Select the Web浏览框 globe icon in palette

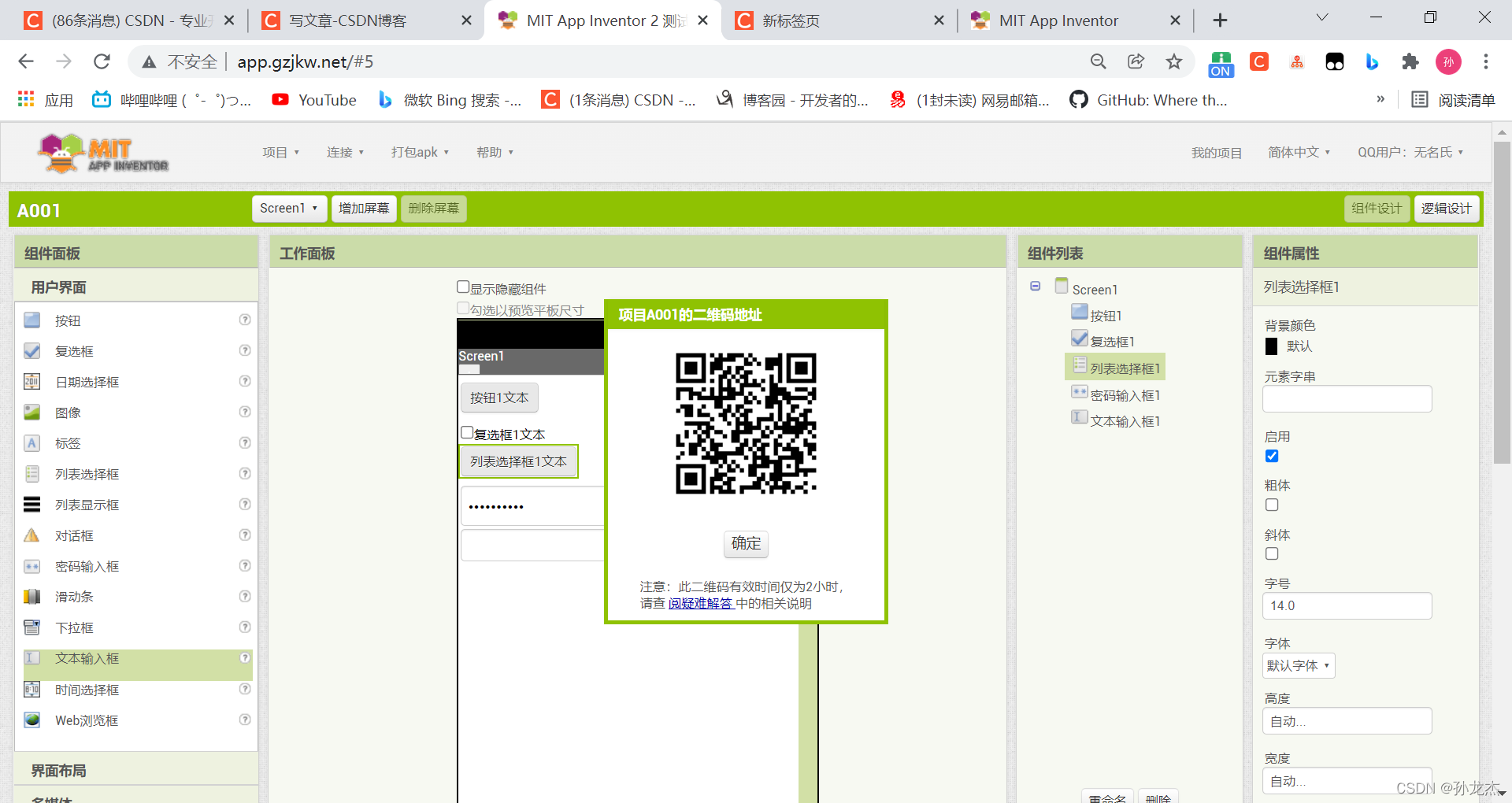pos(31,720)
